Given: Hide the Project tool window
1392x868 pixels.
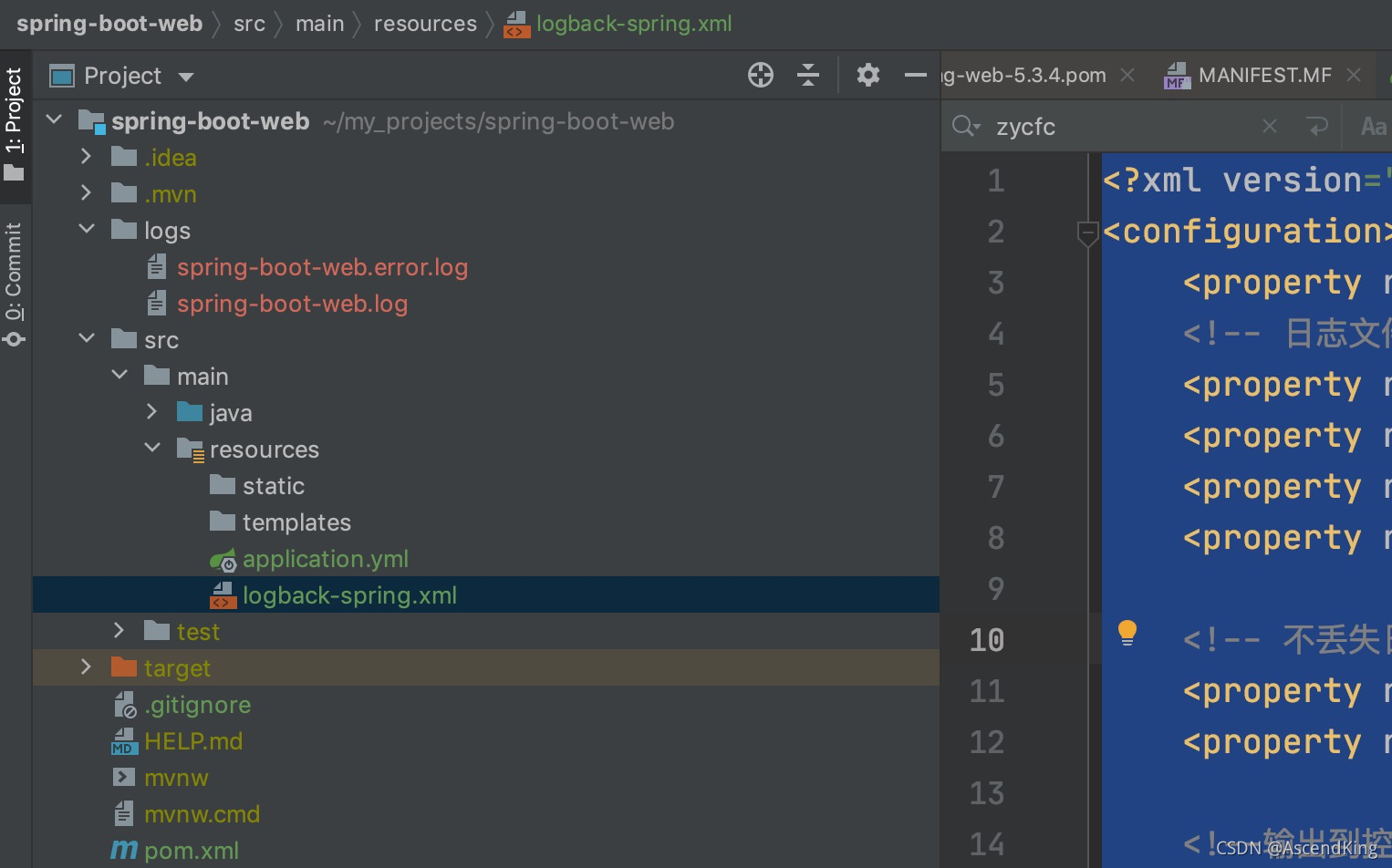Looking at the screenshot, I should [x=915, y=75].
